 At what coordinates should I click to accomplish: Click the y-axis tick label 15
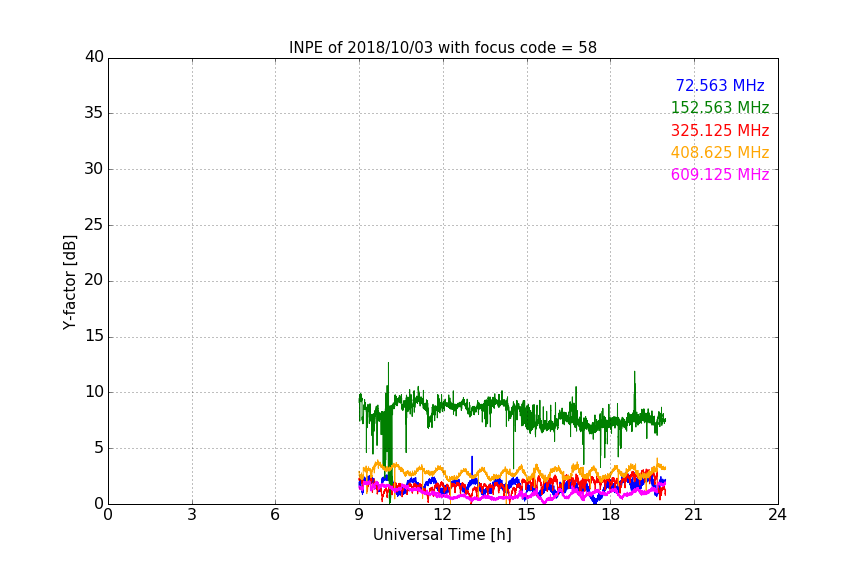coord(94,336)
